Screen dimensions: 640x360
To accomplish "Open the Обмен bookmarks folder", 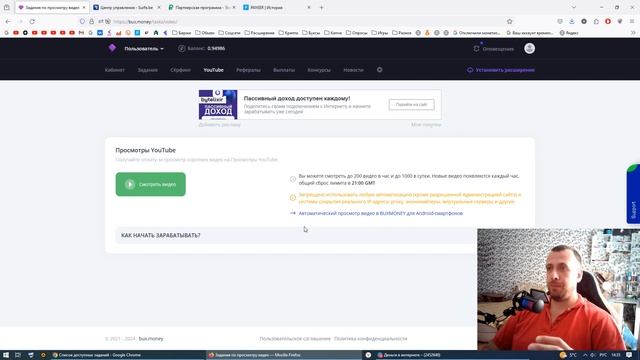I will 204,33.
